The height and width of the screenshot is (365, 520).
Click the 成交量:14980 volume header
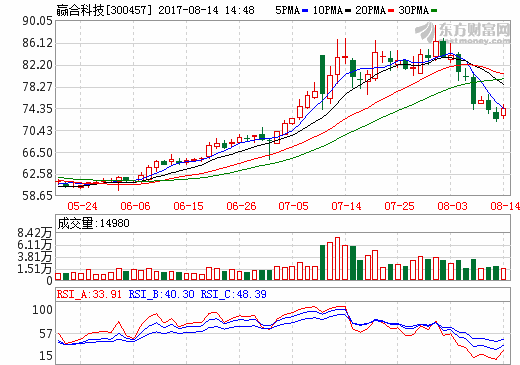(x=93, y=223)
